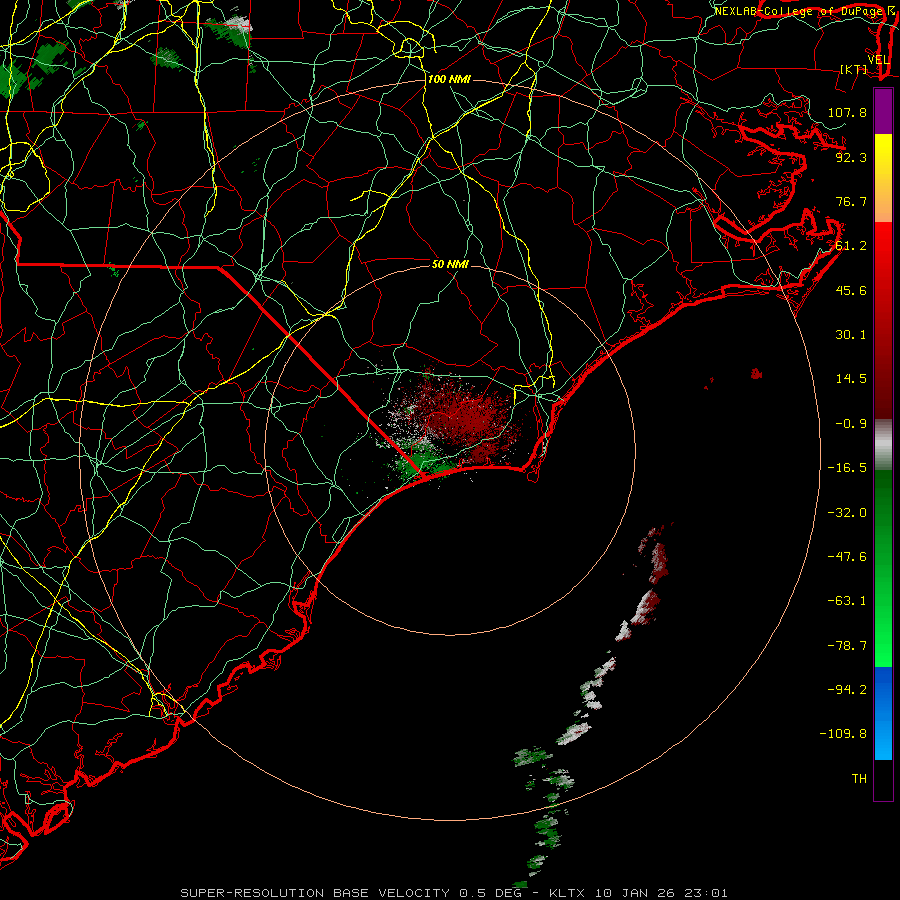Click the -47.6 value on velocity scale
900x900 pixels.
pos(847,557)
